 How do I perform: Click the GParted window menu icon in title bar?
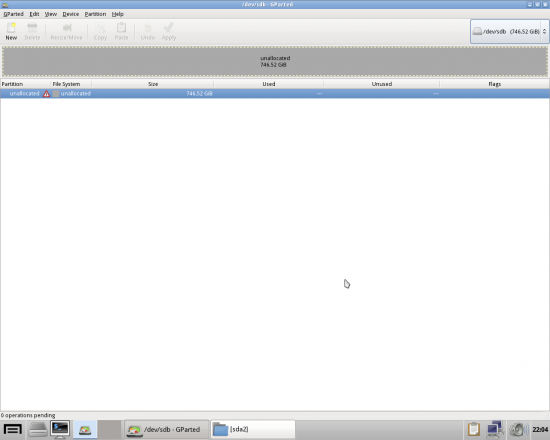pos(5,5)
